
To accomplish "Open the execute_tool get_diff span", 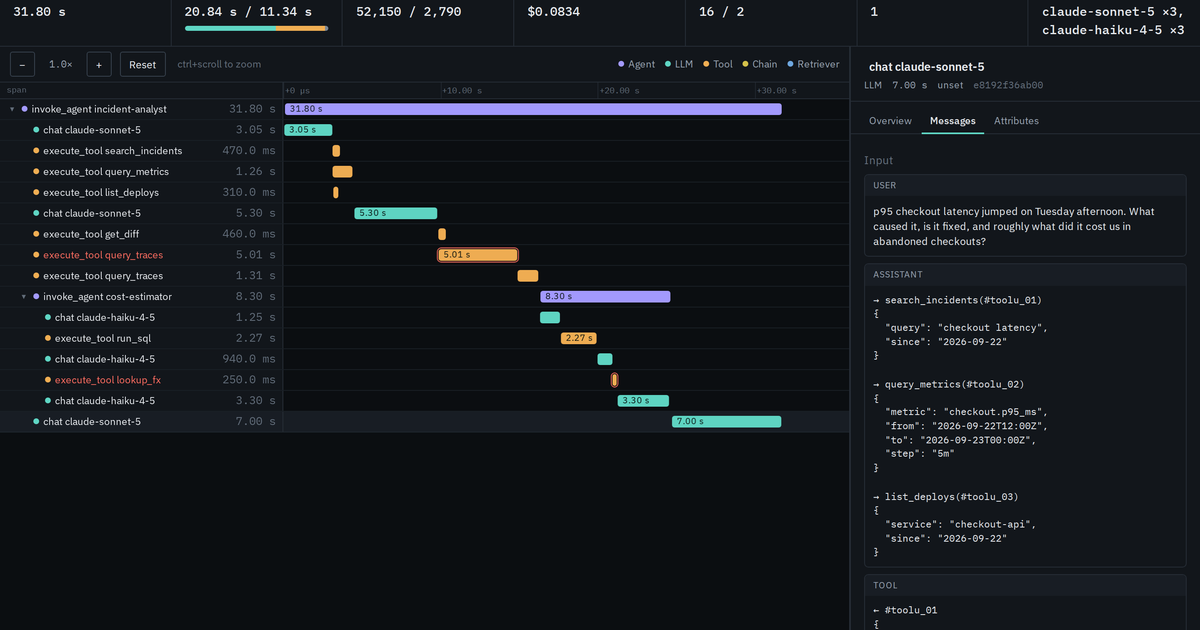I will 141,234.
